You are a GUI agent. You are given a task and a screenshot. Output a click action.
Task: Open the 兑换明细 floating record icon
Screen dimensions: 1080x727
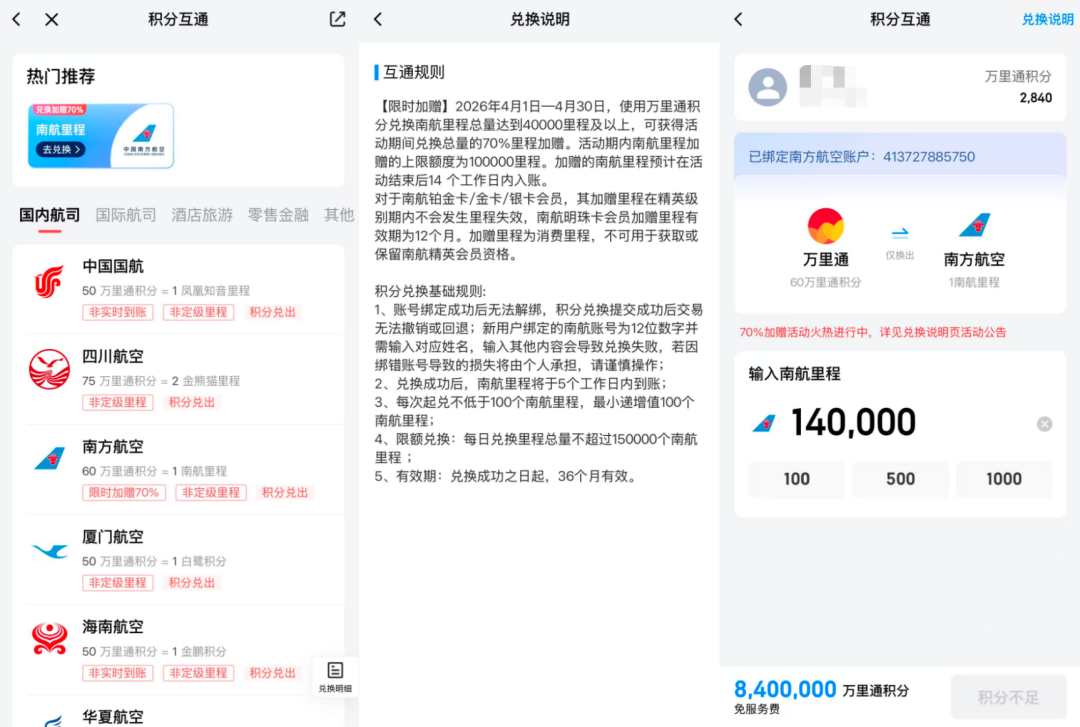click(x=335, y=674)
